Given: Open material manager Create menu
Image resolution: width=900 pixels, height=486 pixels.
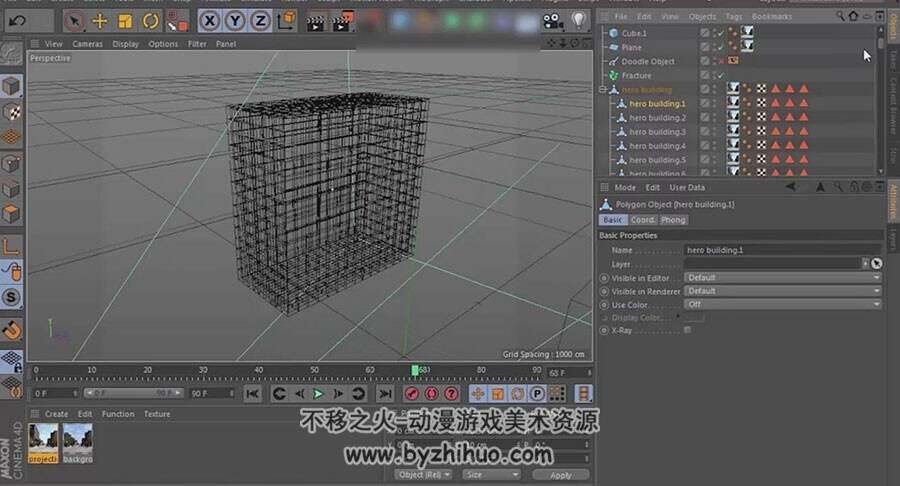Looking at the screenshot, I should pyautogui.click(x=56, y=414).
